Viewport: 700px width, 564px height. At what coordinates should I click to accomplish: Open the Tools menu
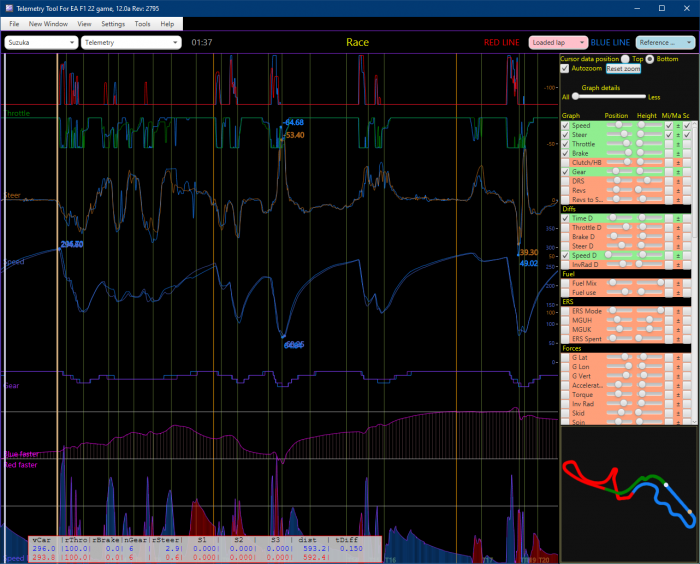142,24
